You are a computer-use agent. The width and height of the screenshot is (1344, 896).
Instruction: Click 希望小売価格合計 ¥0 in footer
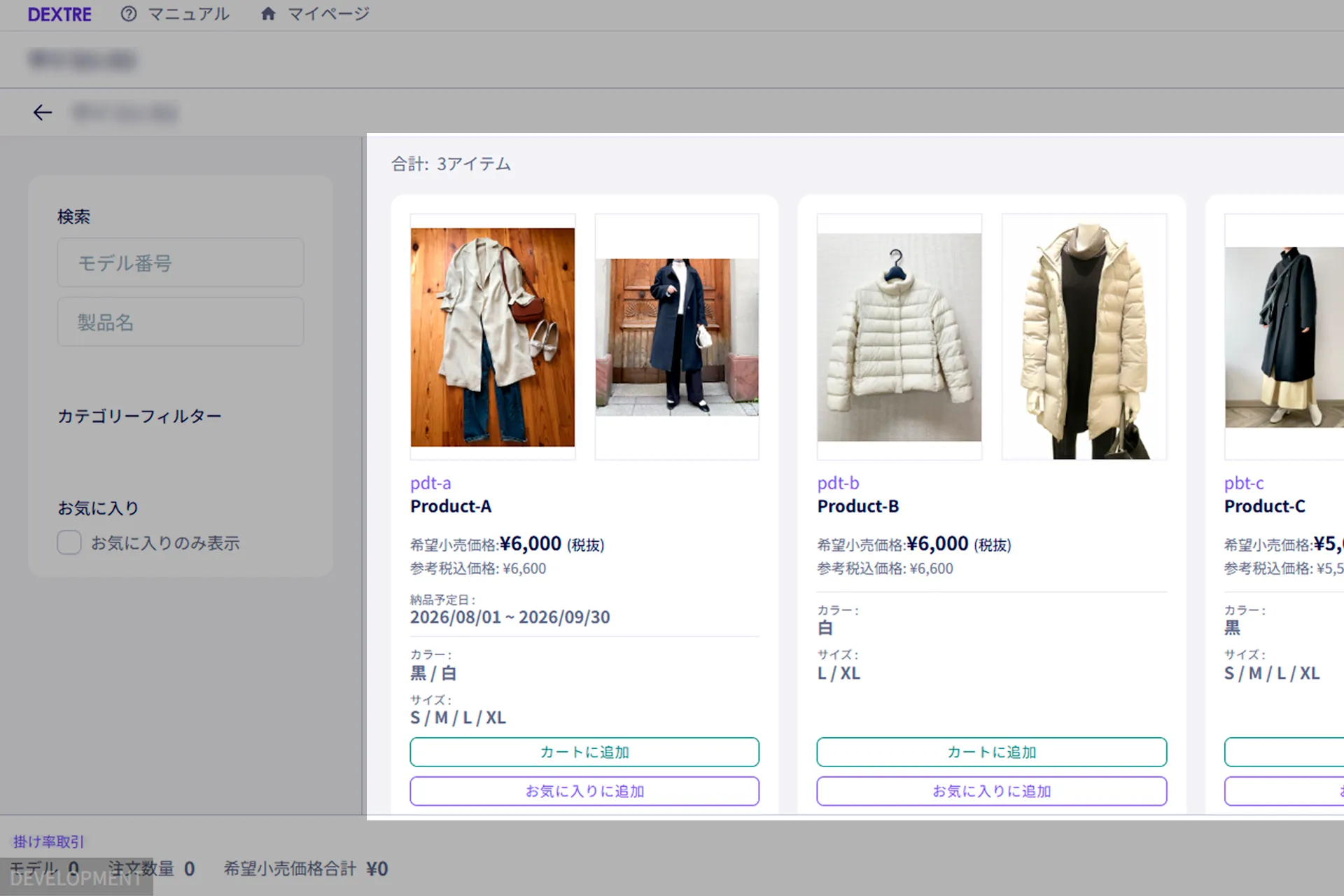coord(306,869)
